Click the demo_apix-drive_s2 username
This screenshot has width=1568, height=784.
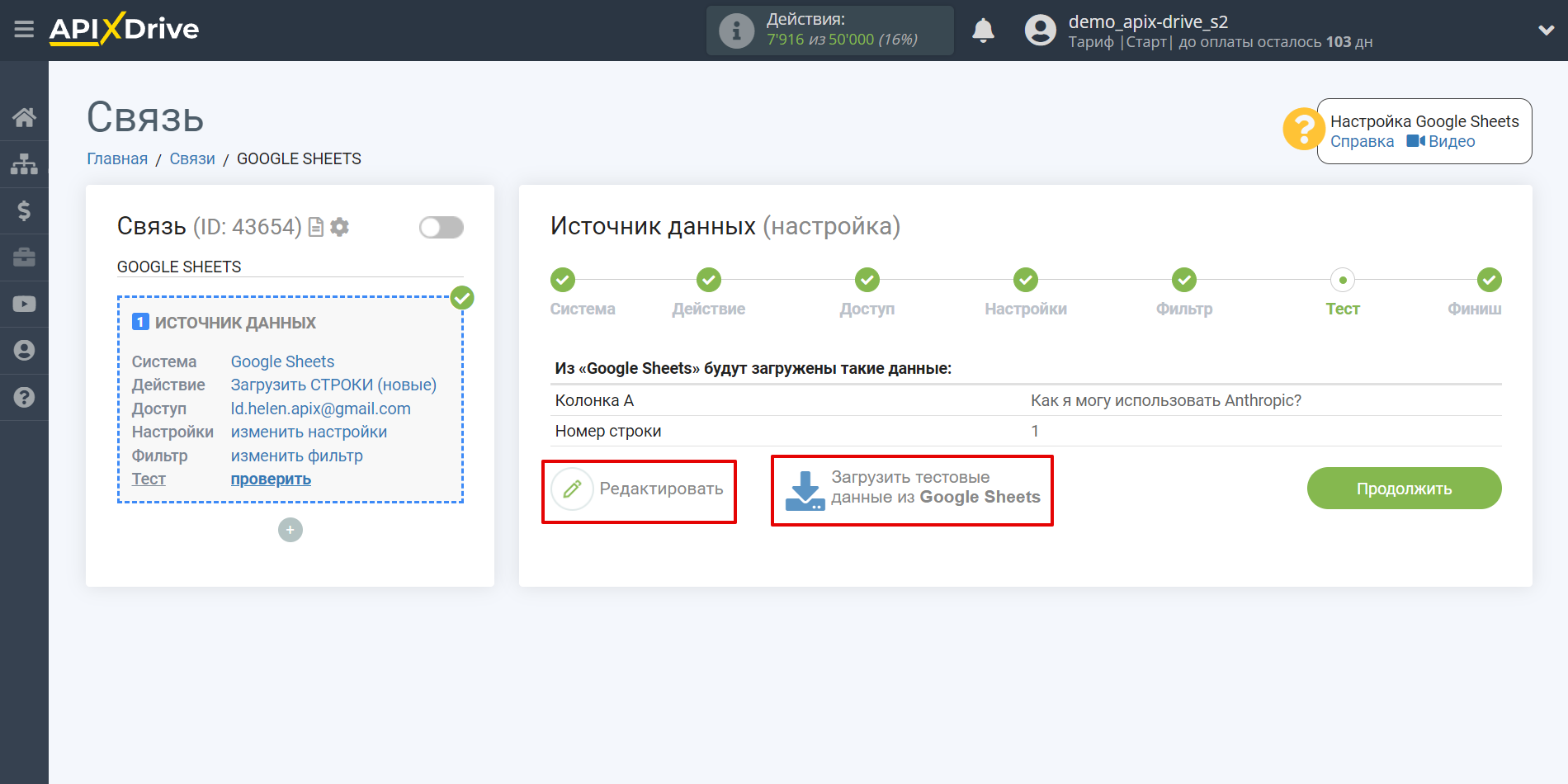(x=1148, y=21)
